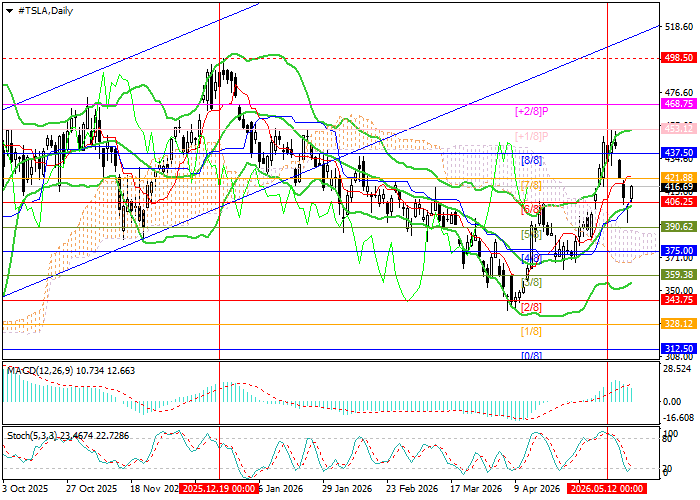The width and height of the screenshot is (700, 500).
Task: Click the 476.60 price scale value
Action: (679, 92)
